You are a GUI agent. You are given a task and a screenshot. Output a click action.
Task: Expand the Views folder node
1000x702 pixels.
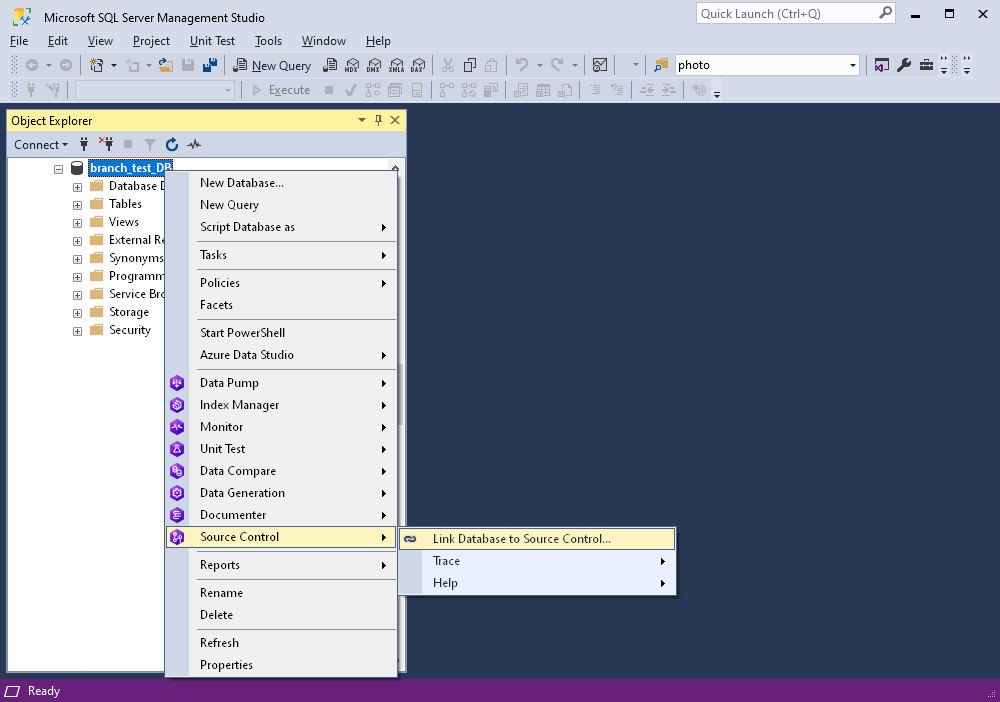[77, 223]
